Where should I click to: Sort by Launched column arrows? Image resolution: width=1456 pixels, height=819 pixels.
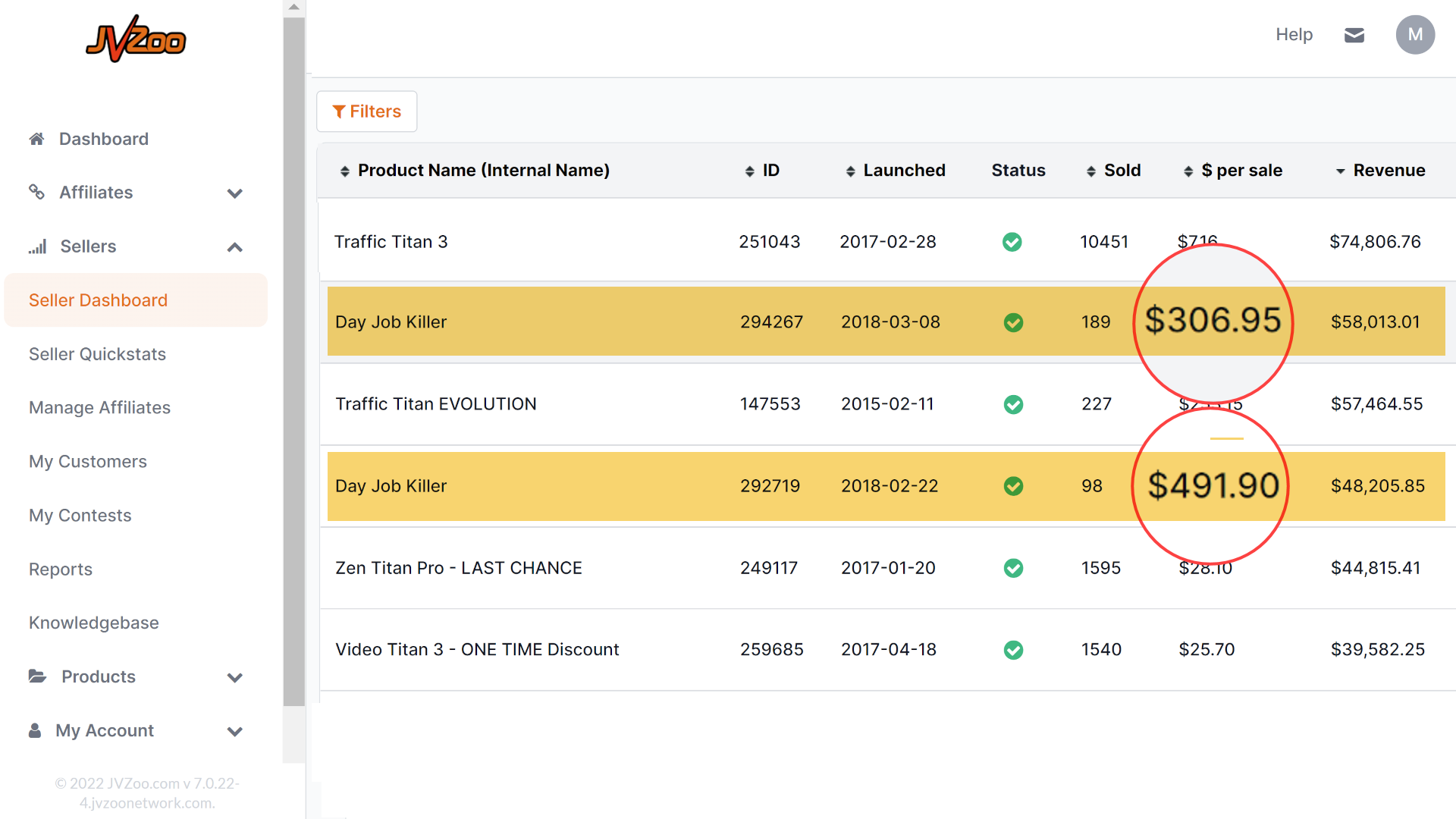851,171
